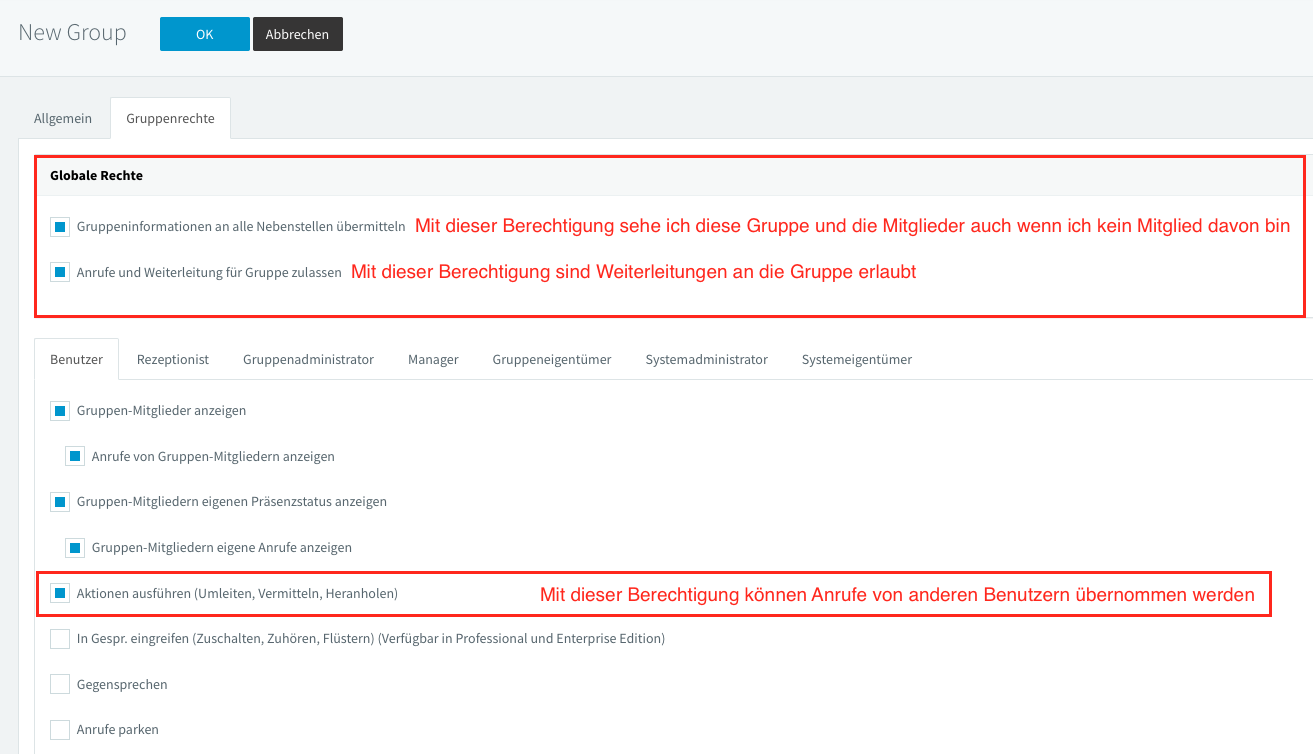Viewport: 1313px width, 754px height.
Task: Disable Aktionen ausführen checkbox
Action: 60,593
